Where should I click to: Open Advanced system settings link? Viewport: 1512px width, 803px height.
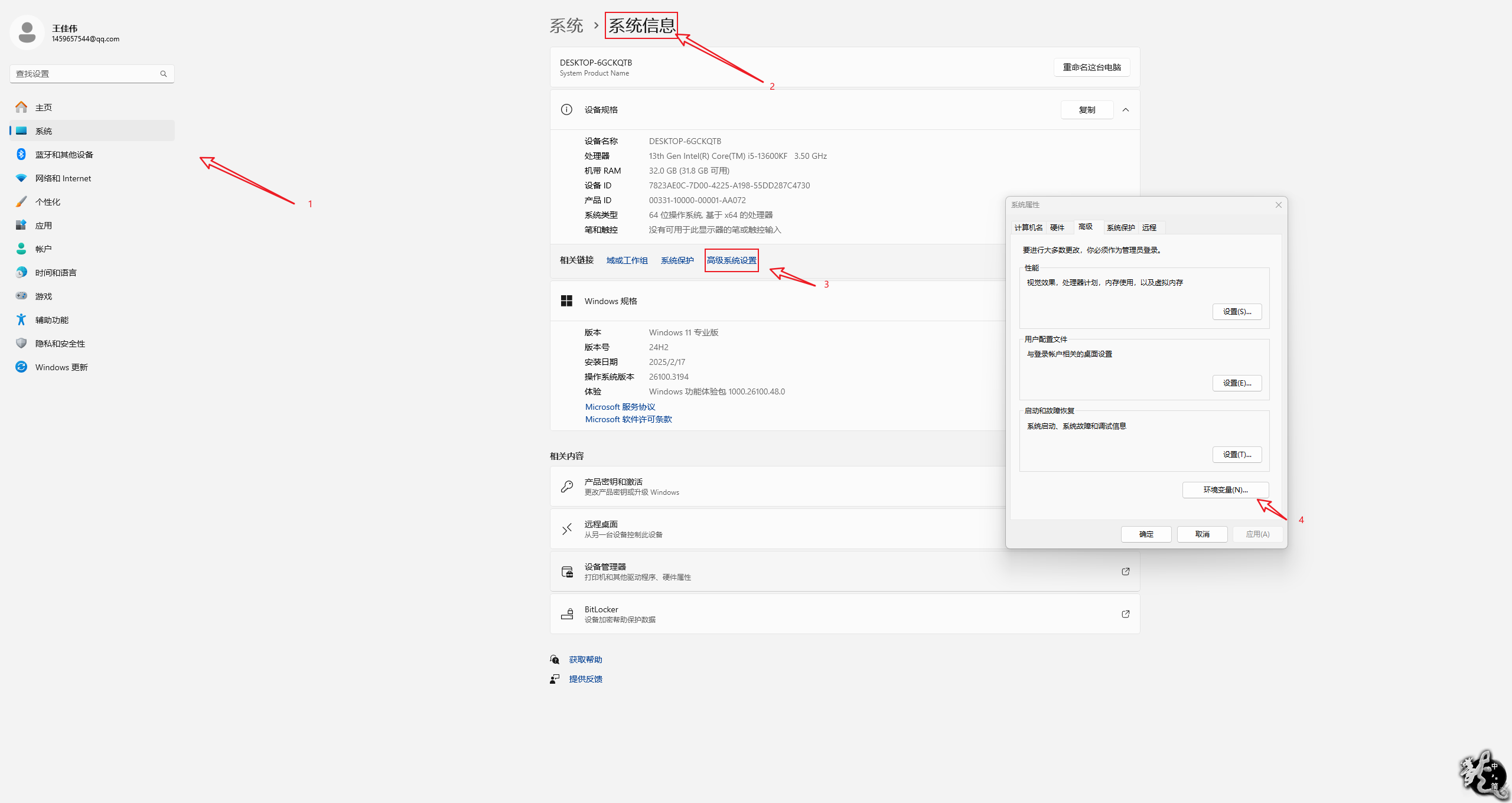point(731,260)
